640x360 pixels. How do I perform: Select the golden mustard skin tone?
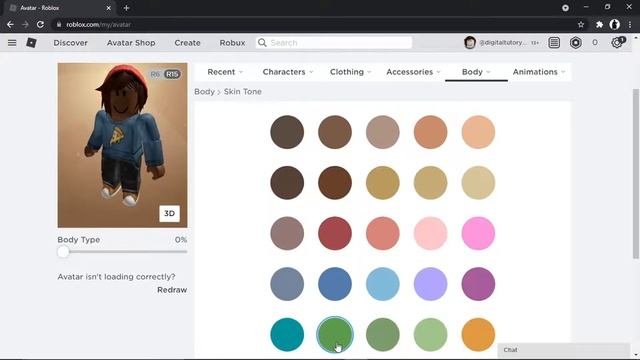tap(382, 182)
